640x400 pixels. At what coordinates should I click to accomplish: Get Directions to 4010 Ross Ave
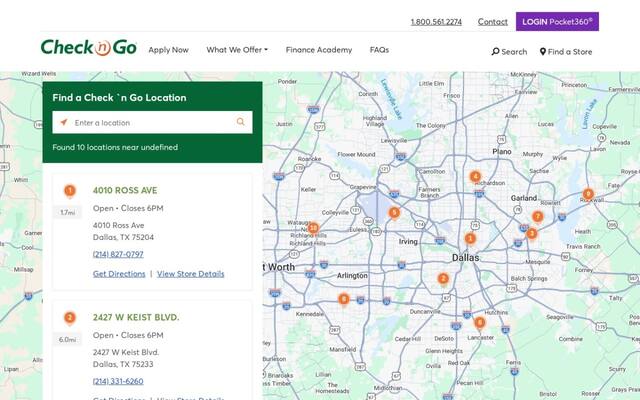coord(119,274)
